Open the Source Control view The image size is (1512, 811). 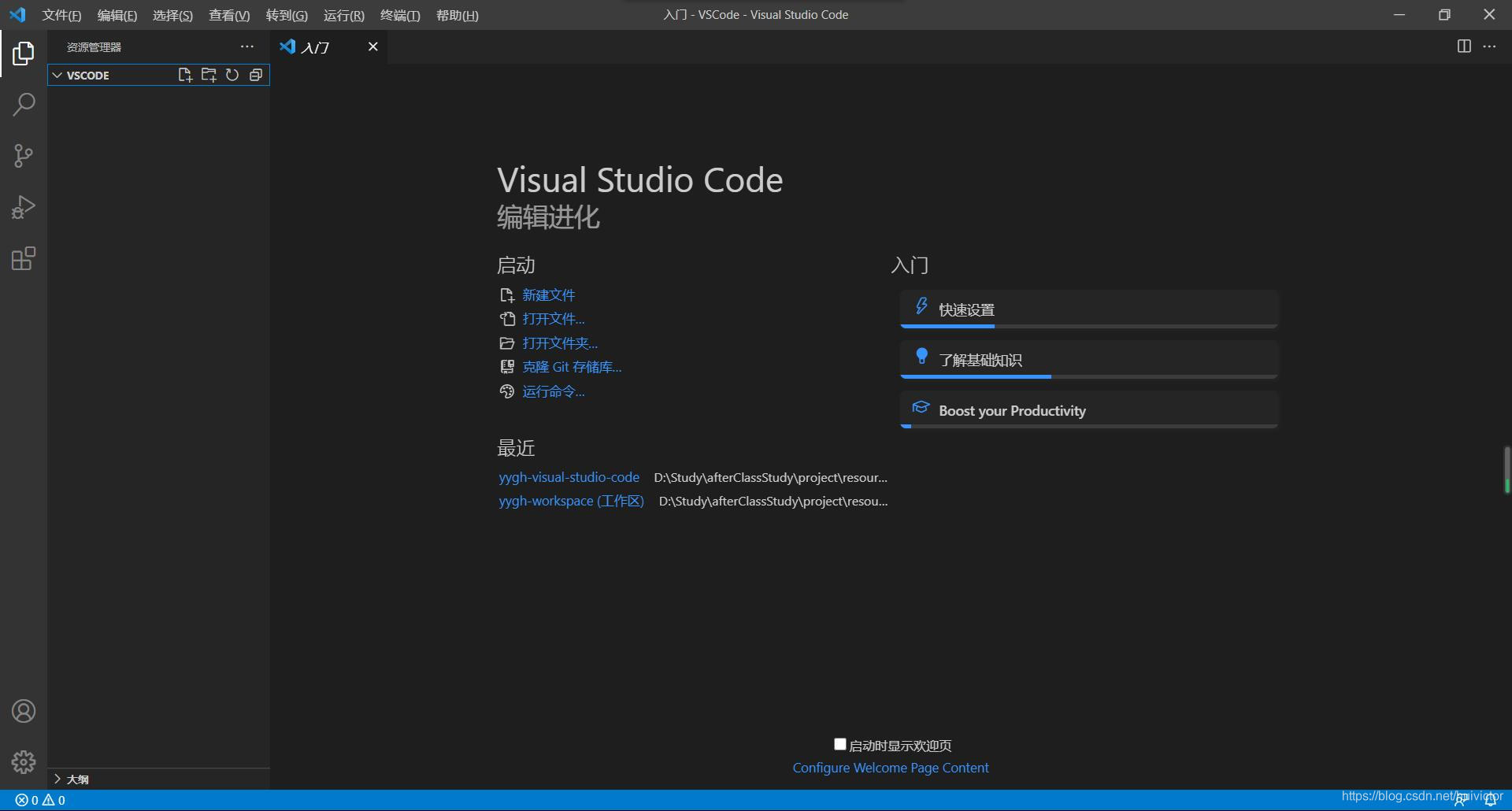coord(24,155)
